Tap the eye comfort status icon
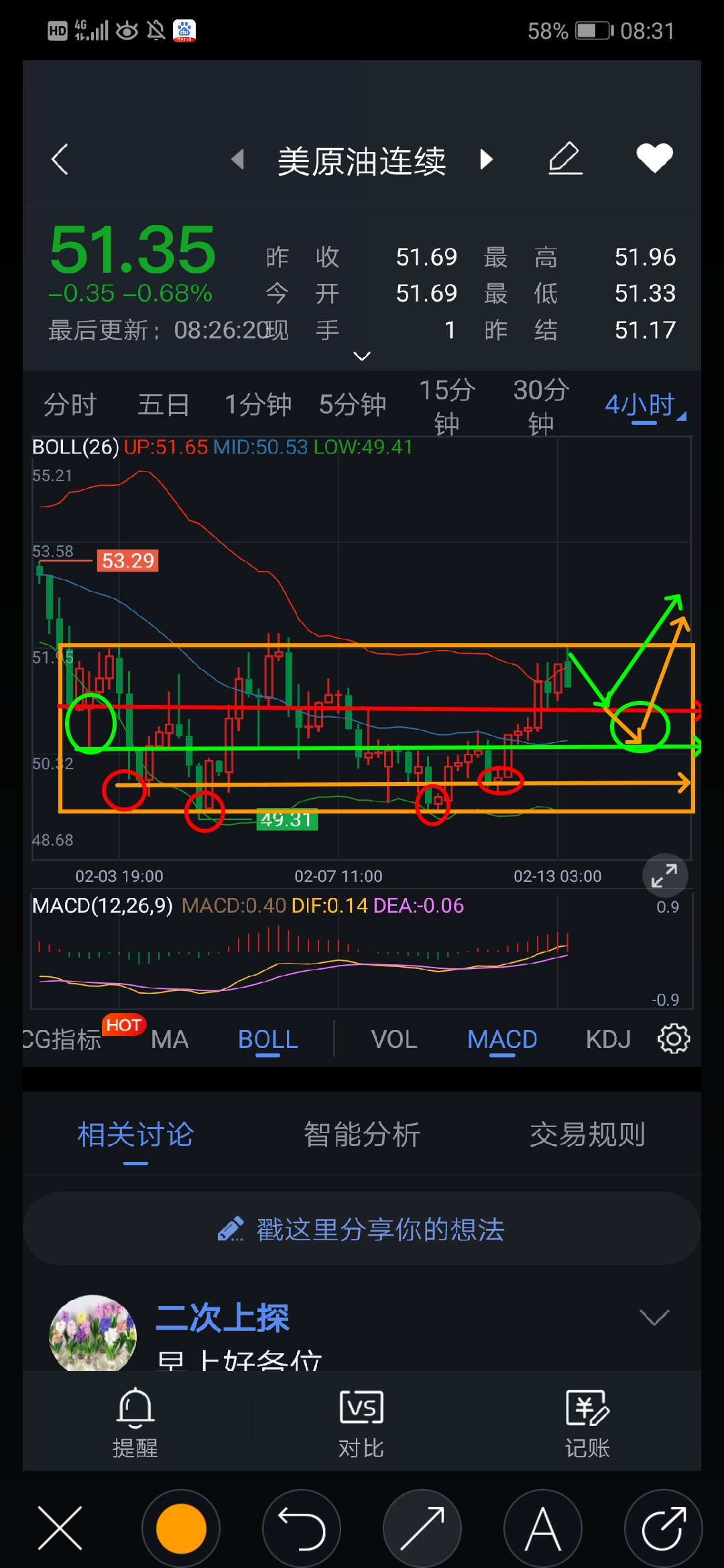The height and width of the screenshot is (1568, 724). pyautogui.click(x=127, y=31)
